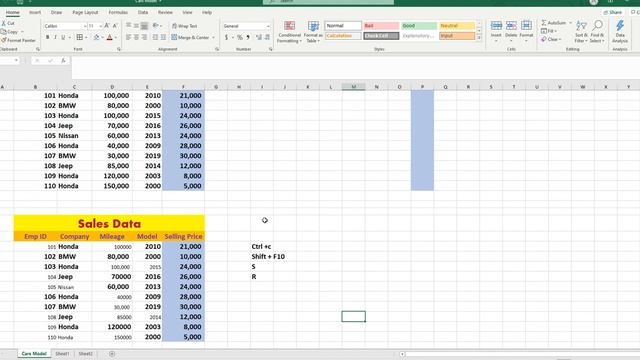Expand Merge & Center dropdown arrow
This screenshot has height=360, width=640.
click(213, 38)
